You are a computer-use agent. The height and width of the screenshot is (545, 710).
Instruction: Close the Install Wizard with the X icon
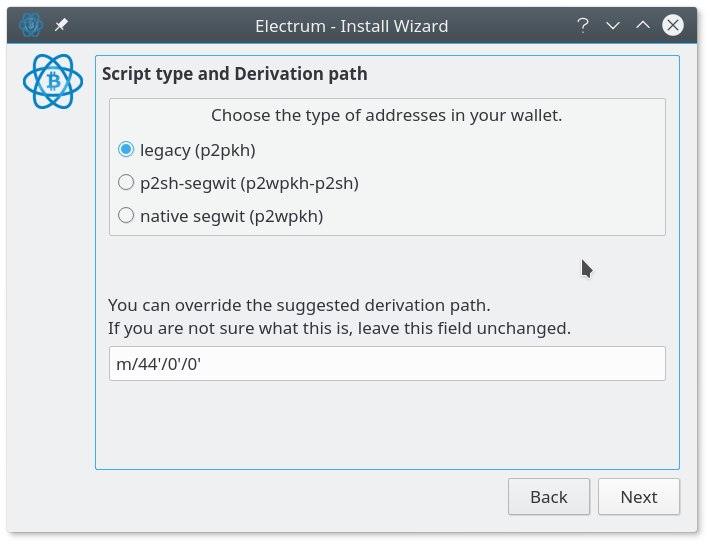pos(673,25)
